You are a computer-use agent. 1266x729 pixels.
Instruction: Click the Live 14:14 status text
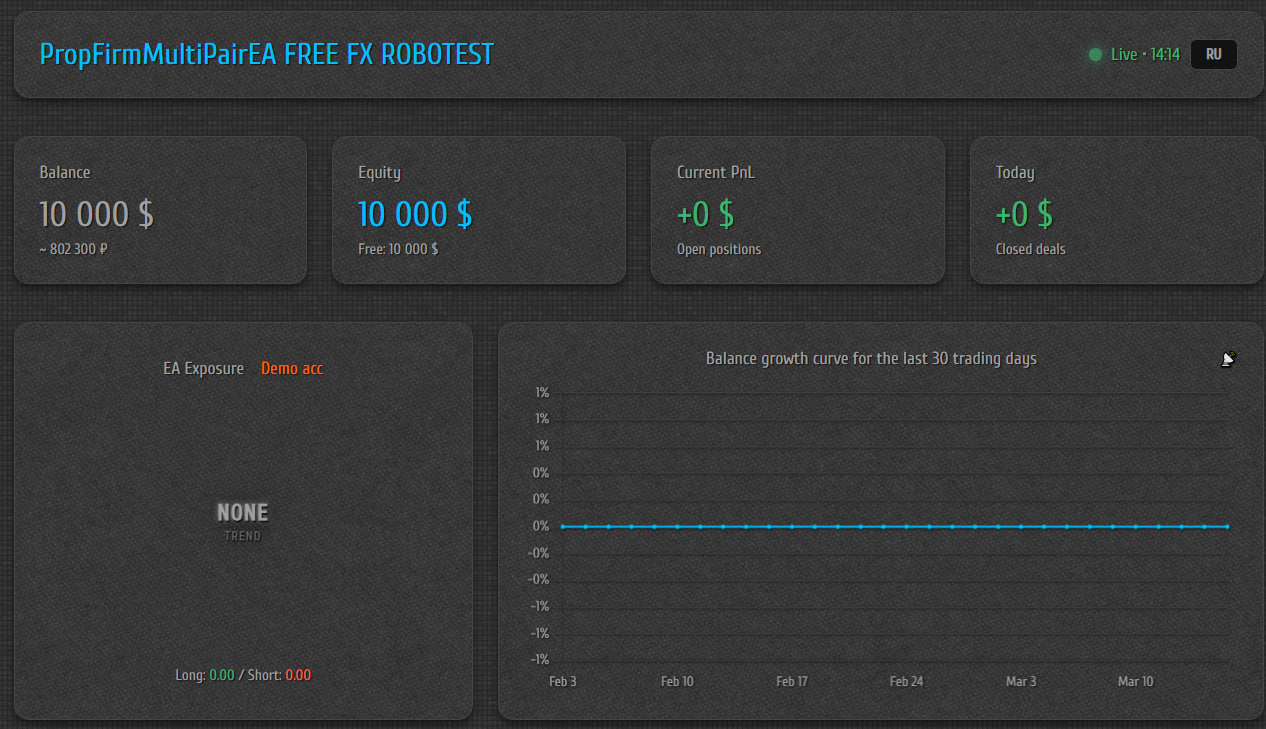point(1145,55)
